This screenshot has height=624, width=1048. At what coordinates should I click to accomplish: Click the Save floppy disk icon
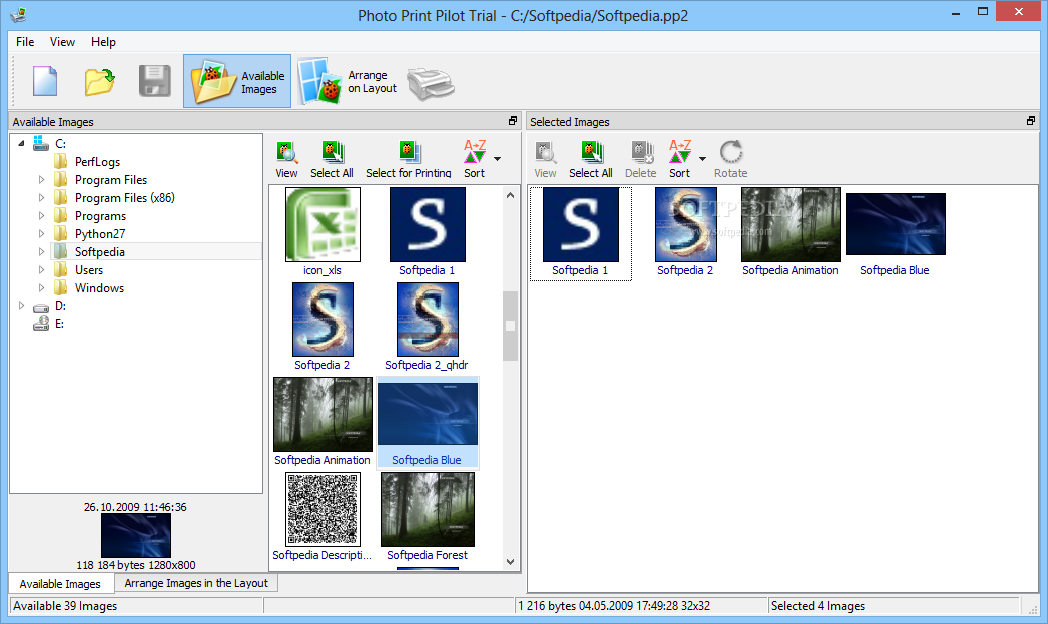tap(154, 82)
